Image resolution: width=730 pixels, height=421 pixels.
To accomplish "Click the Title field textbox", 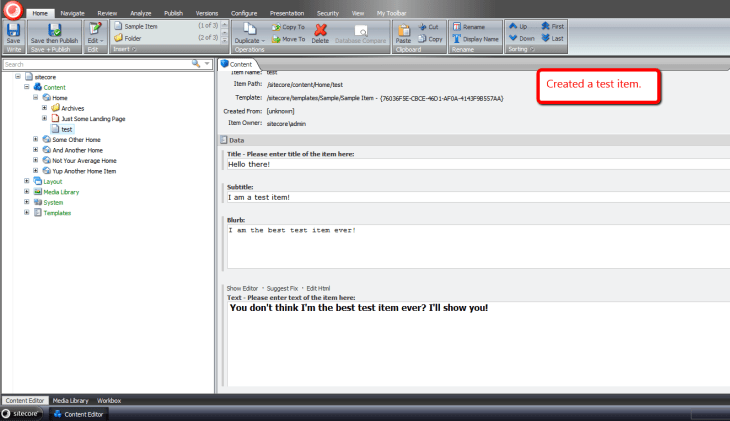I will click(x=478, y=164).
